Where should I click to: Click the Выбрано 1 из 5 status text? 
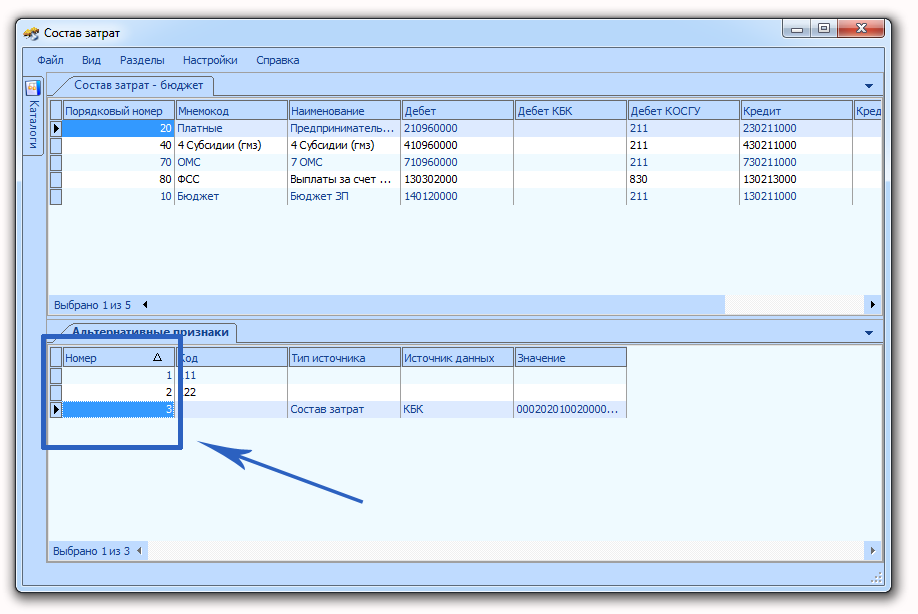click(x=93, y=305)
